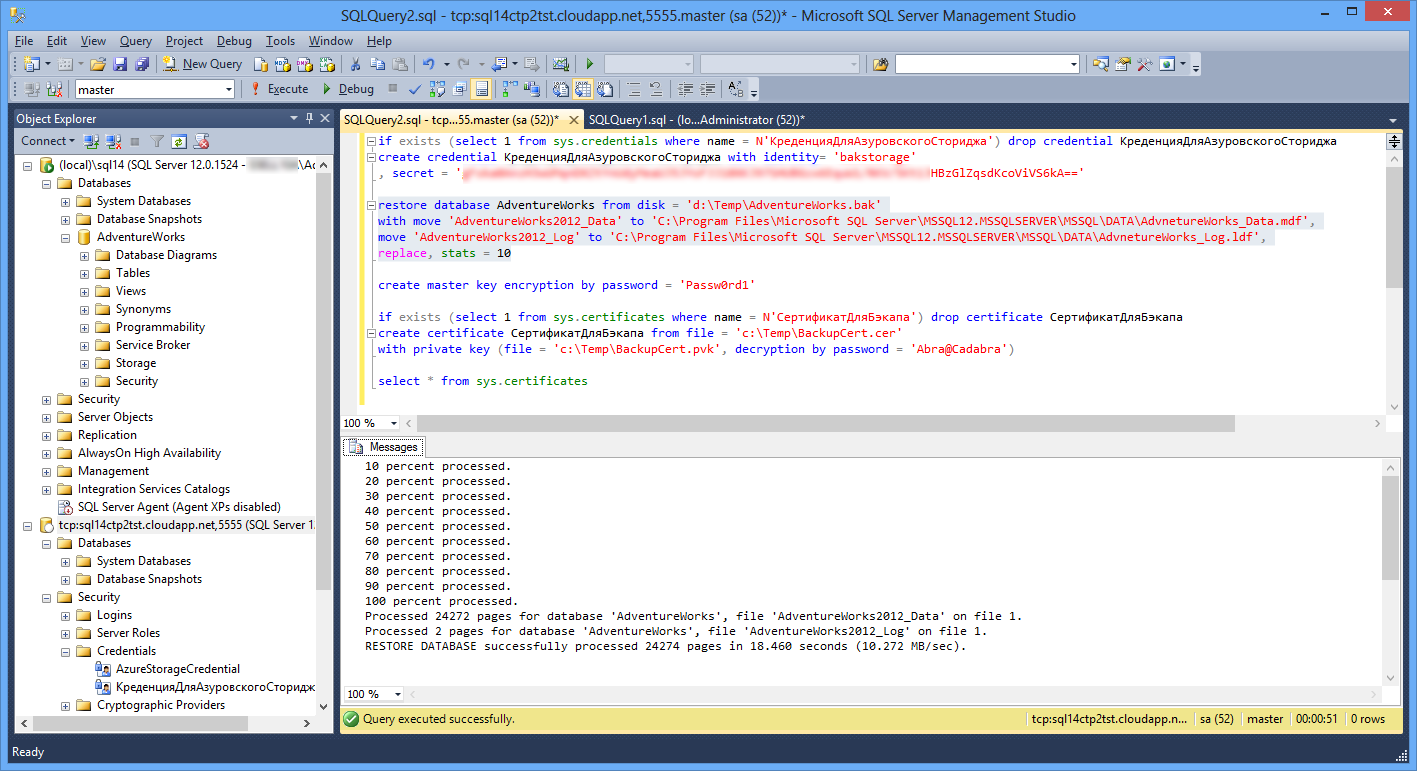Expand the Tables folder node
Viewport: 1417px width, 771px height.
pyautogui.click(x=85, y=273)
